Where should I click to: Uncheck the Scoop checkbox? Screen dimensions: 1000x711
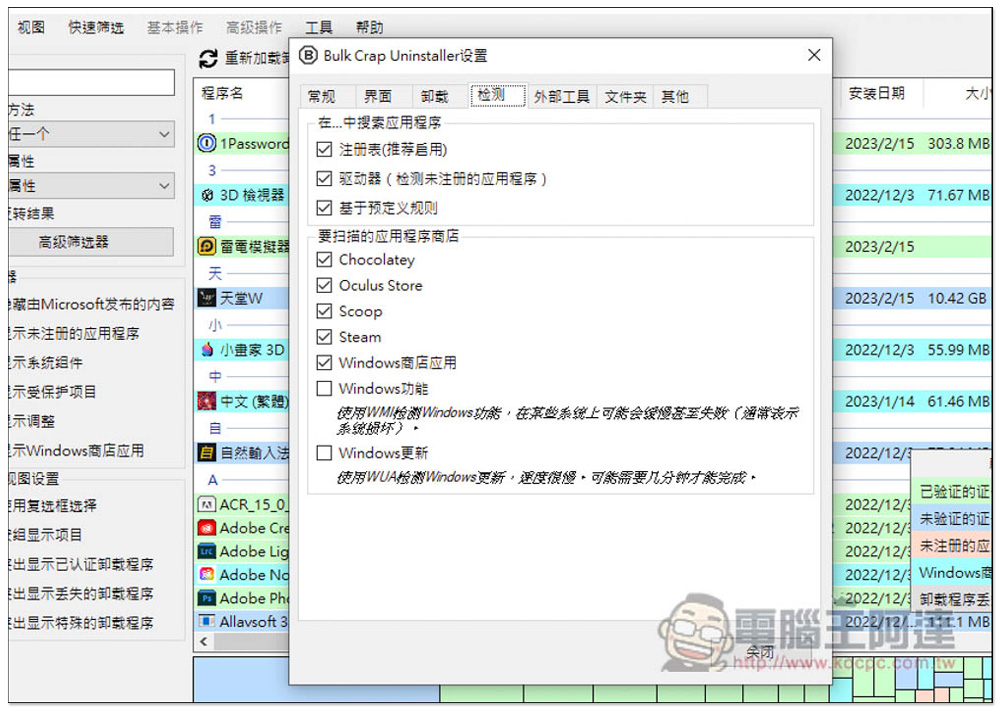coord(324,311)
